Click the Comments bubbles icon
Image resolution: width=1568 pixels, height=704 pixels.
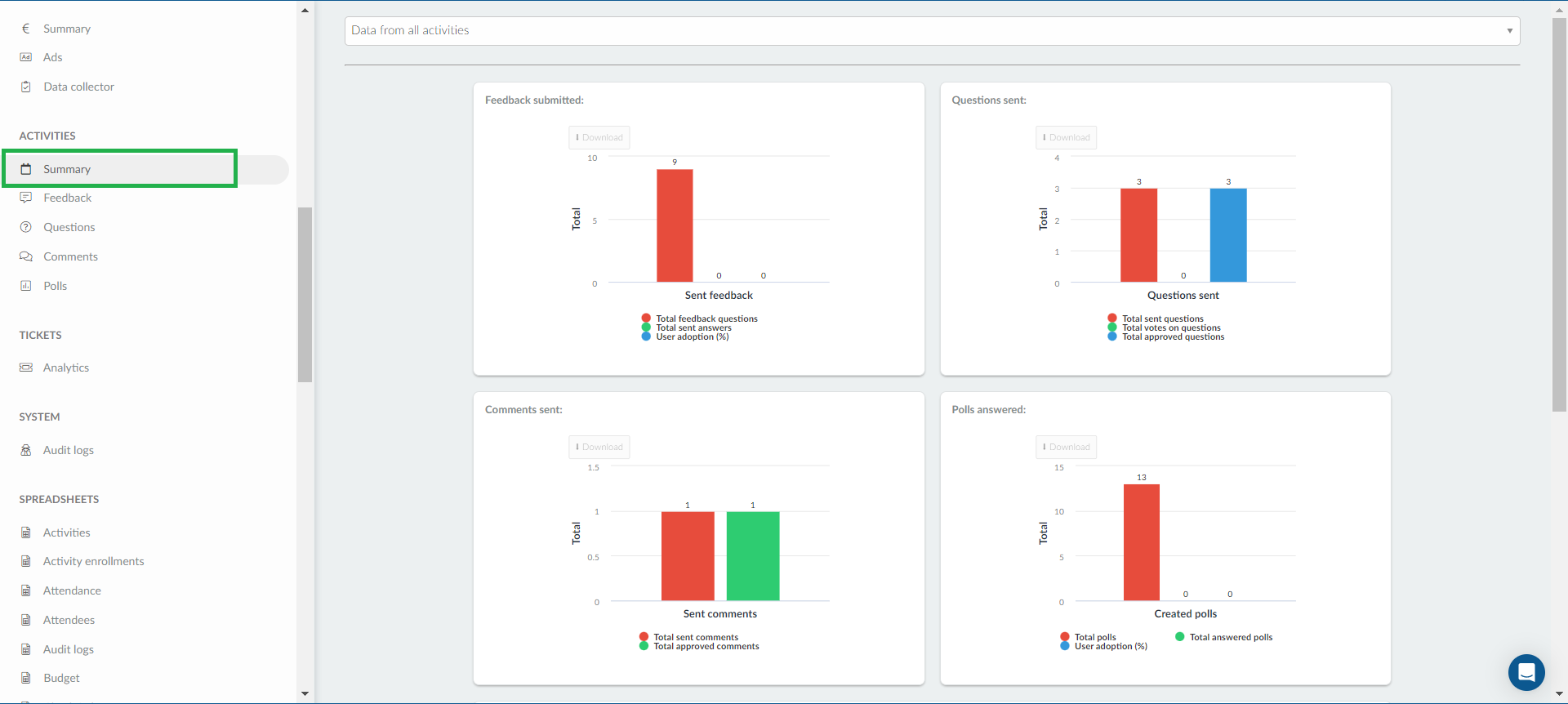coord(25,256)
